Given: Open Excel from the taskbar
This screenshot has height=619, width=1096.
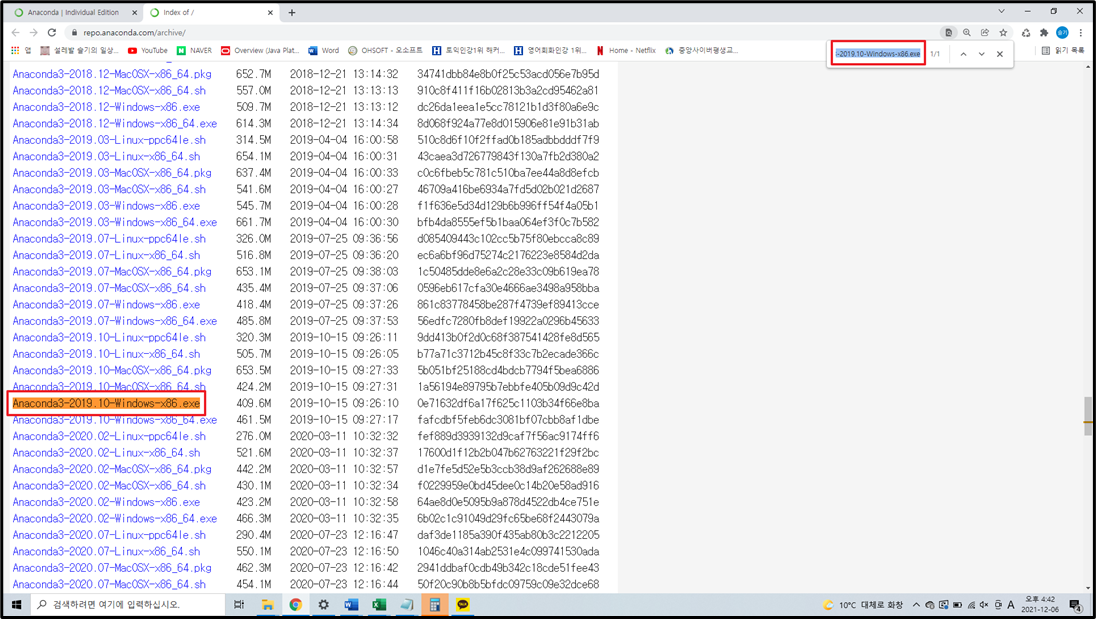Looking at the screenshot, I should tap(379, 604).
